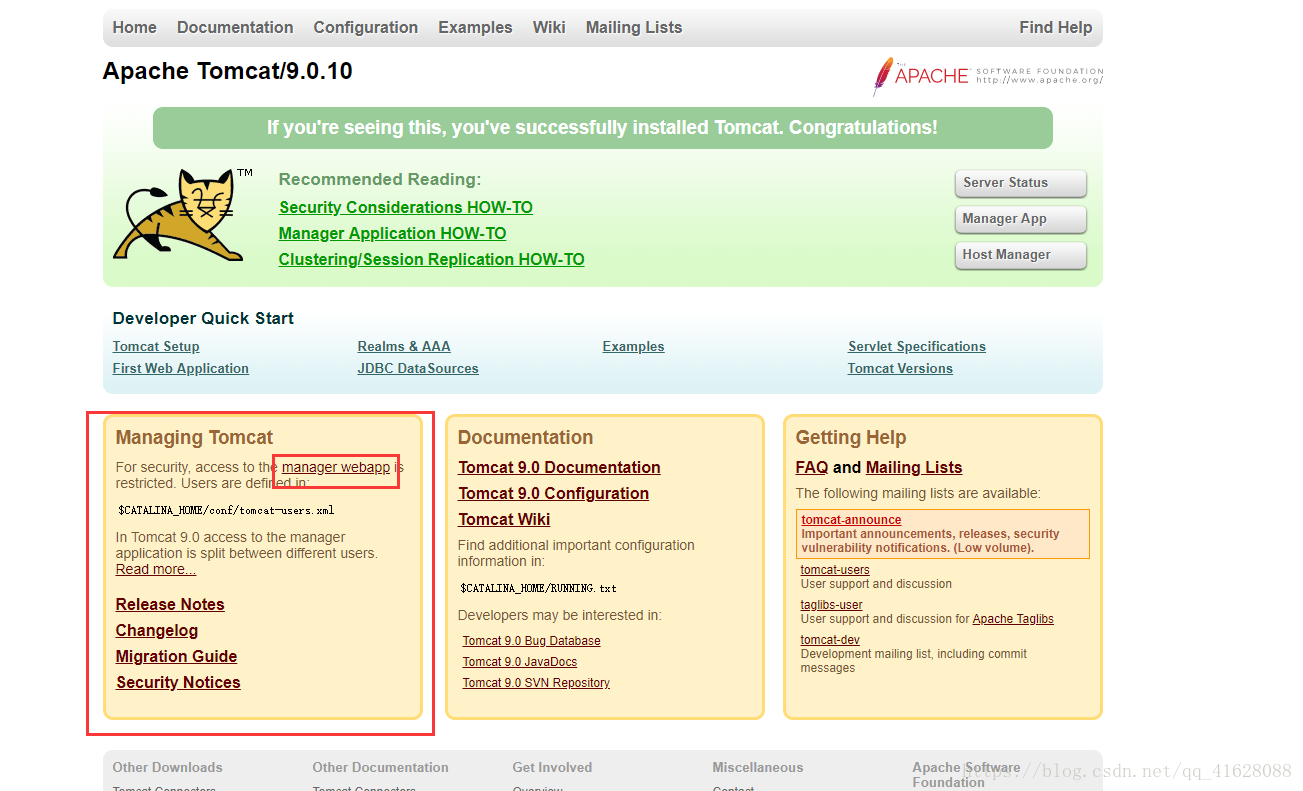Image resolution: width=1303 pixels, height=791 pixels.
Task: Open the Tomcat 9.0 JavaDocs link
Action: [x=520, y=662]
